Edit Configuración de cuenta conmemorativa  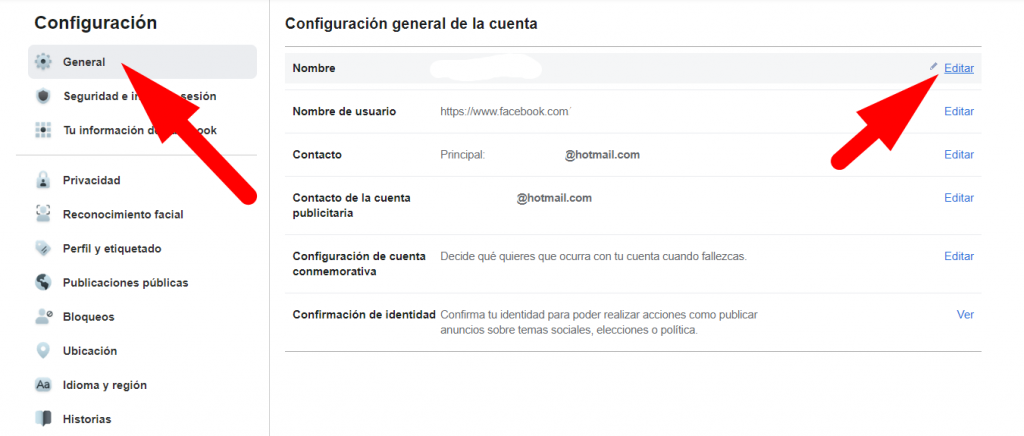[959, 256]
